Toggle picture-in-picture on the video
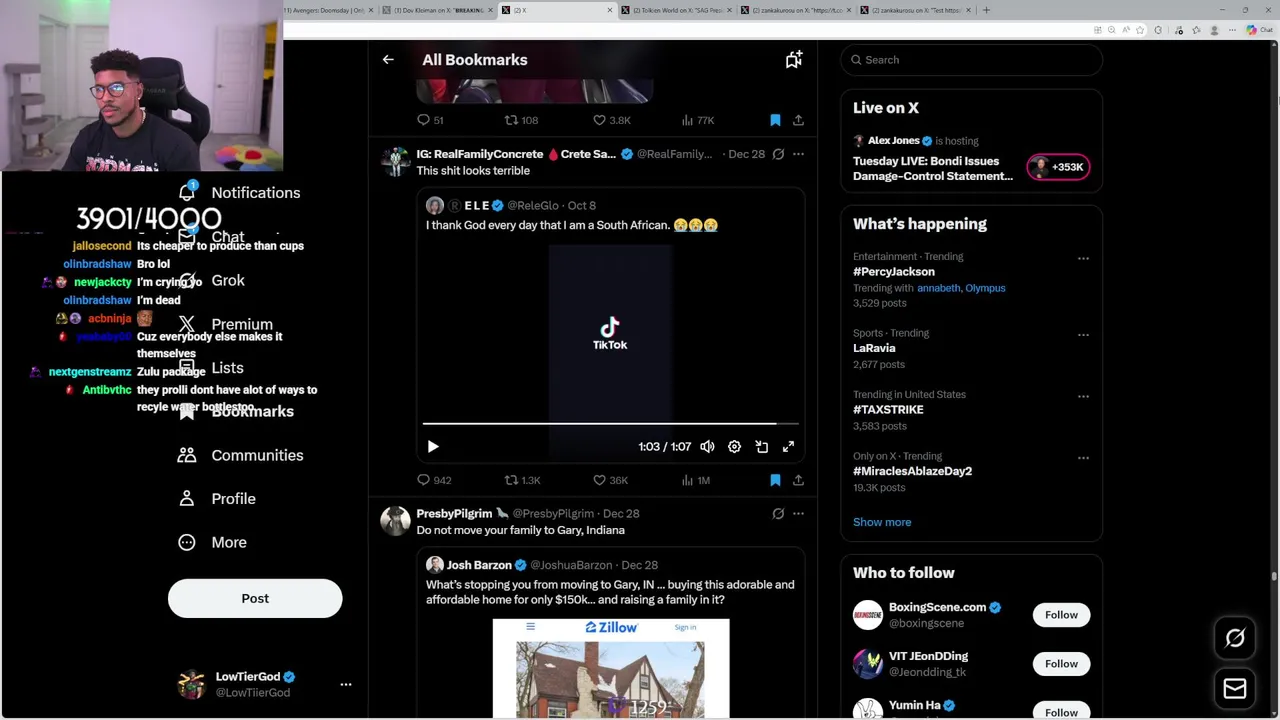Image resolution: width=1280 pixels, height=720 pixels. (x=762, y=447)
